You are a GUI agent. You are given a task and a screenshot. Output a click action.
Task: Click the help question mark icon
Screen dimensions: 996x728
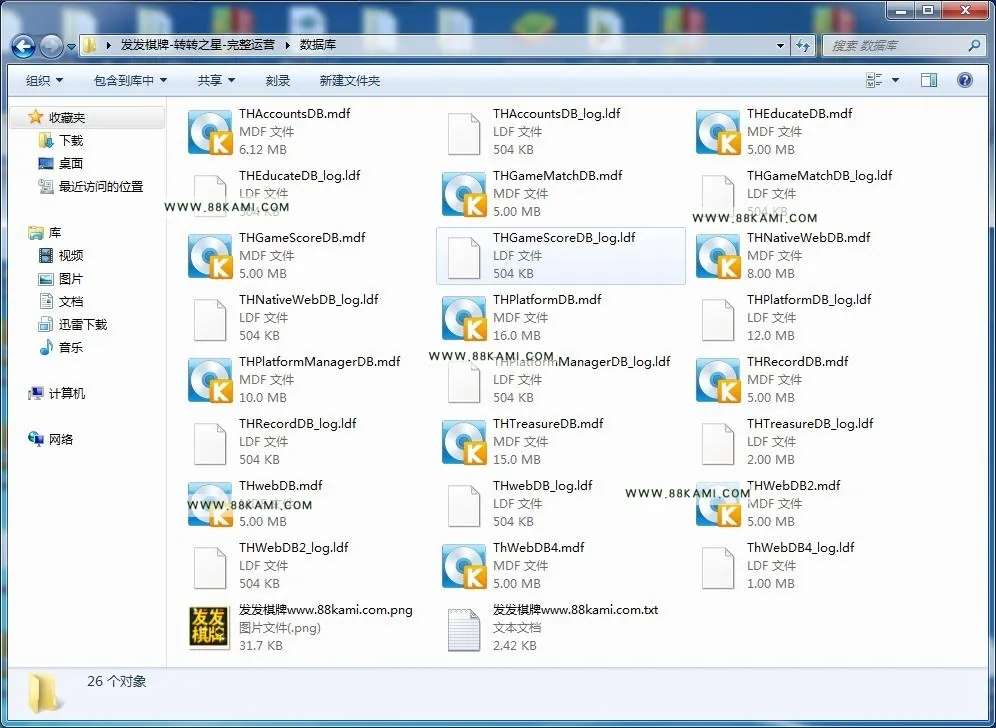[x=964, y=80]
